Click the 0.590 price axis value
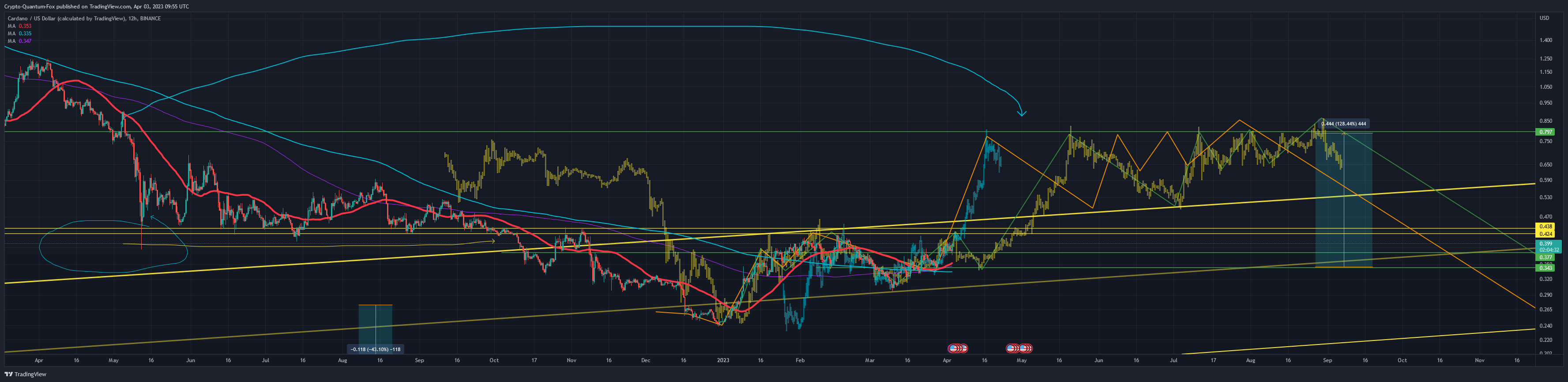The image size is (1568, 382). (1545, 180)
